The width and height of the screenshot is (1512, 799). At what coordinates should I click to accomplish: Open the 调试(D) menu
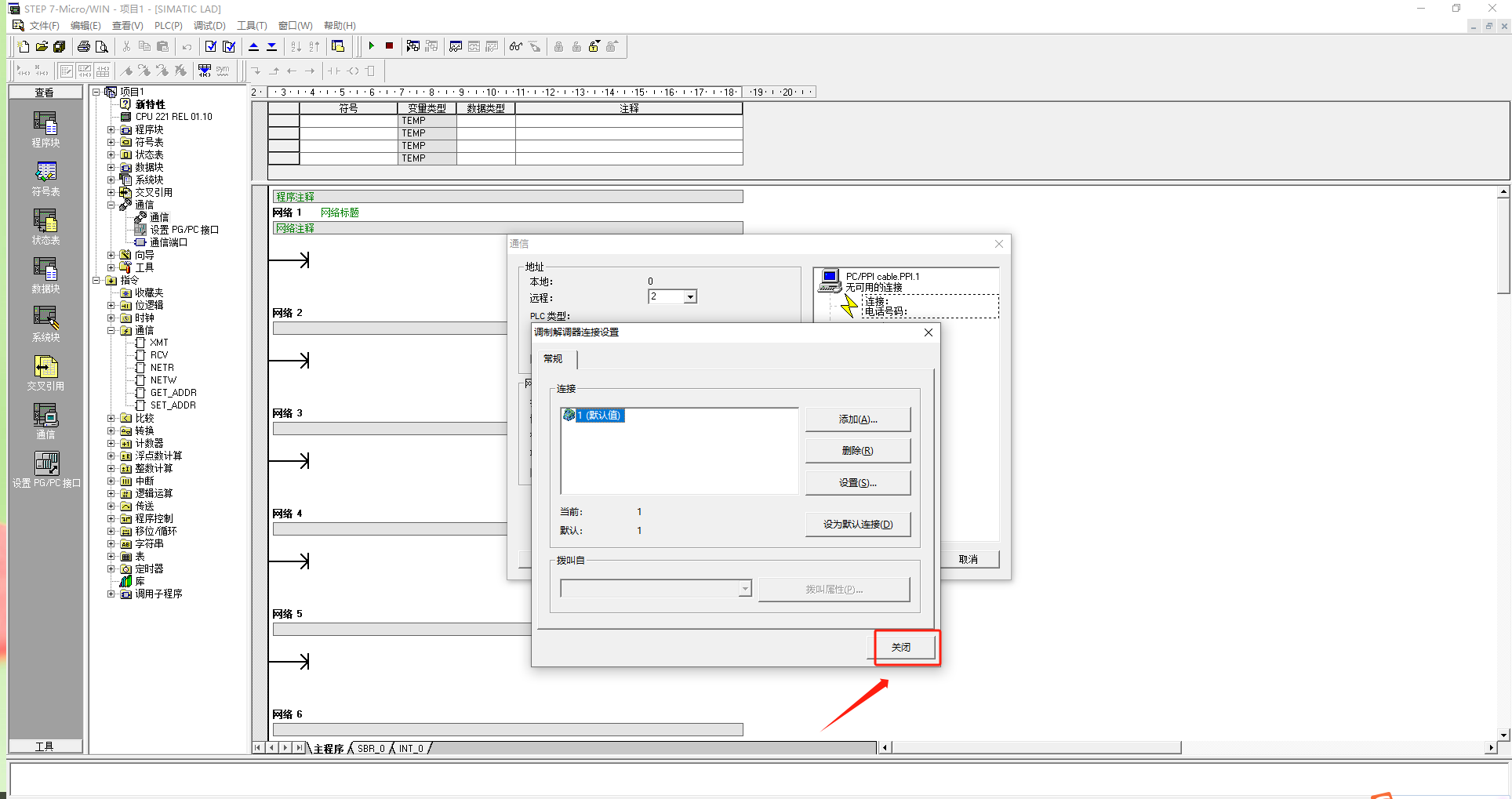click(x=209, y=26)
